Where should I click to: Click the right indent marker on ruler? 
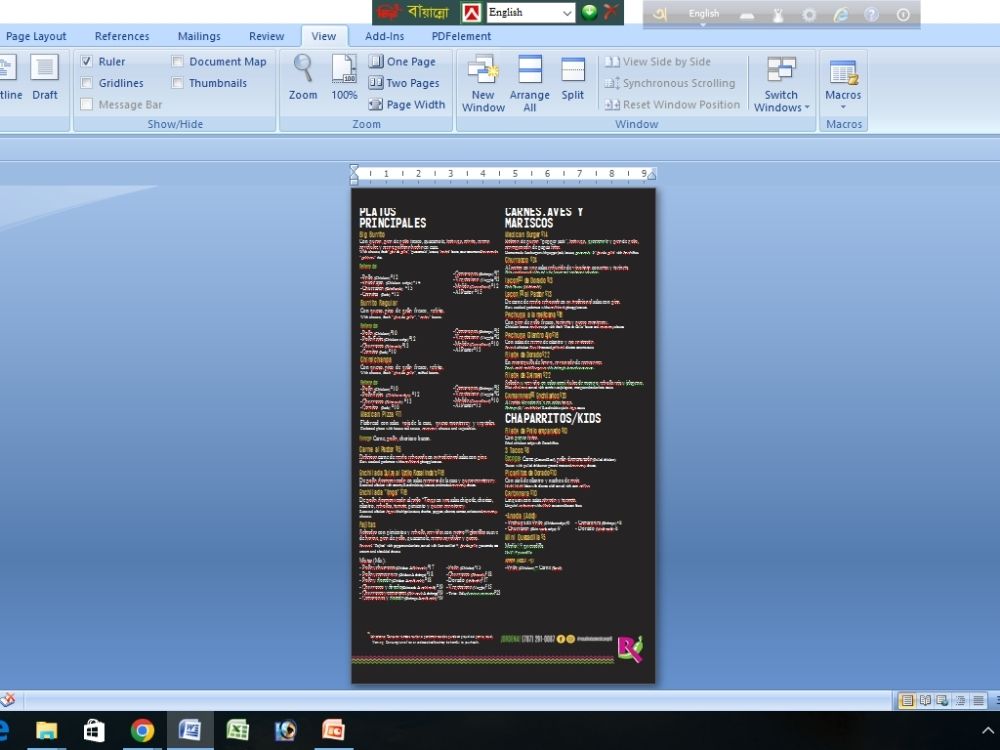[x=651, y=175]
